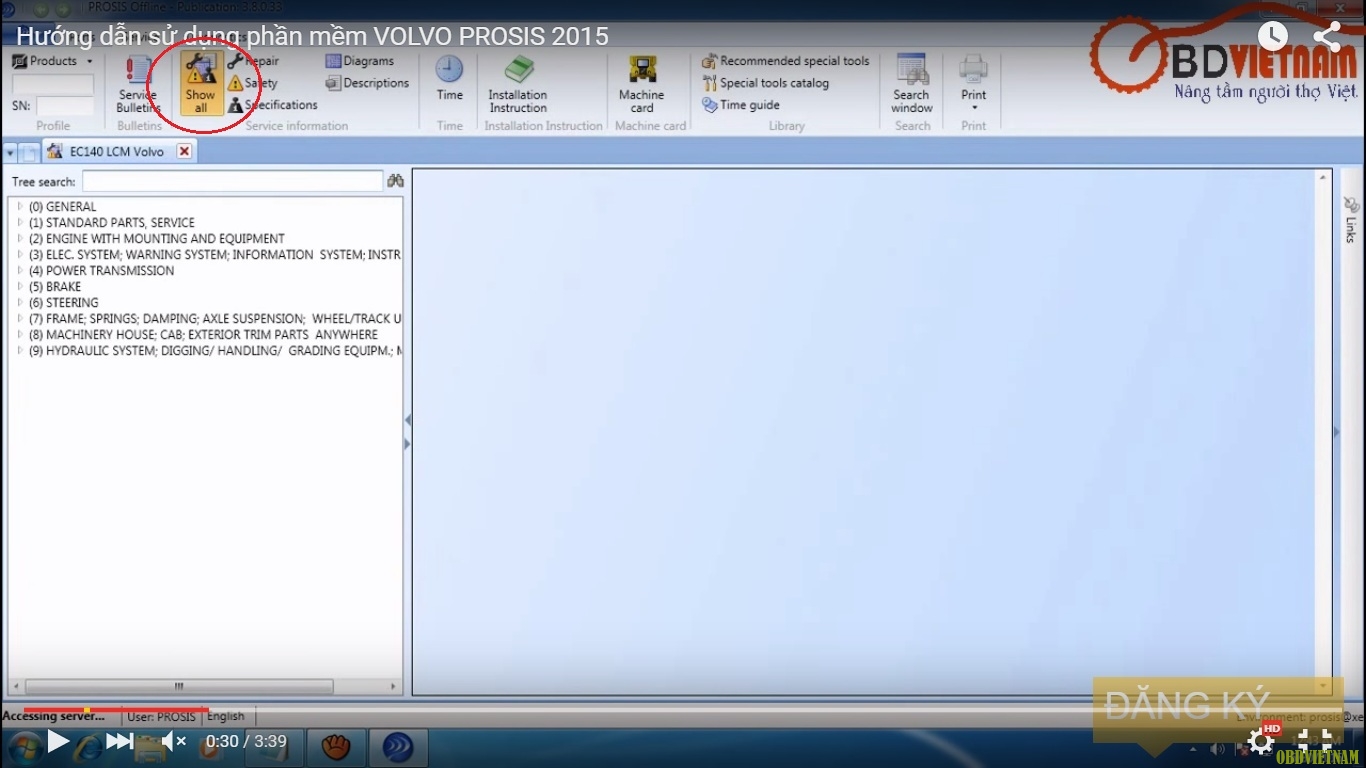Click the User: PROSIS status entry
The width and height of the screenshot is (1366, 768).
161,716
